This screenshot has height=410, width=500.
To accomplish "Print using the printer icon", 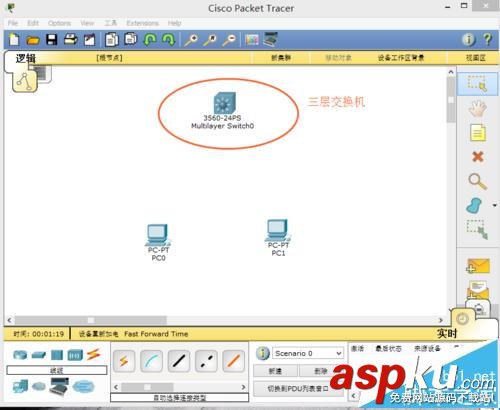I will coord(71,39).
